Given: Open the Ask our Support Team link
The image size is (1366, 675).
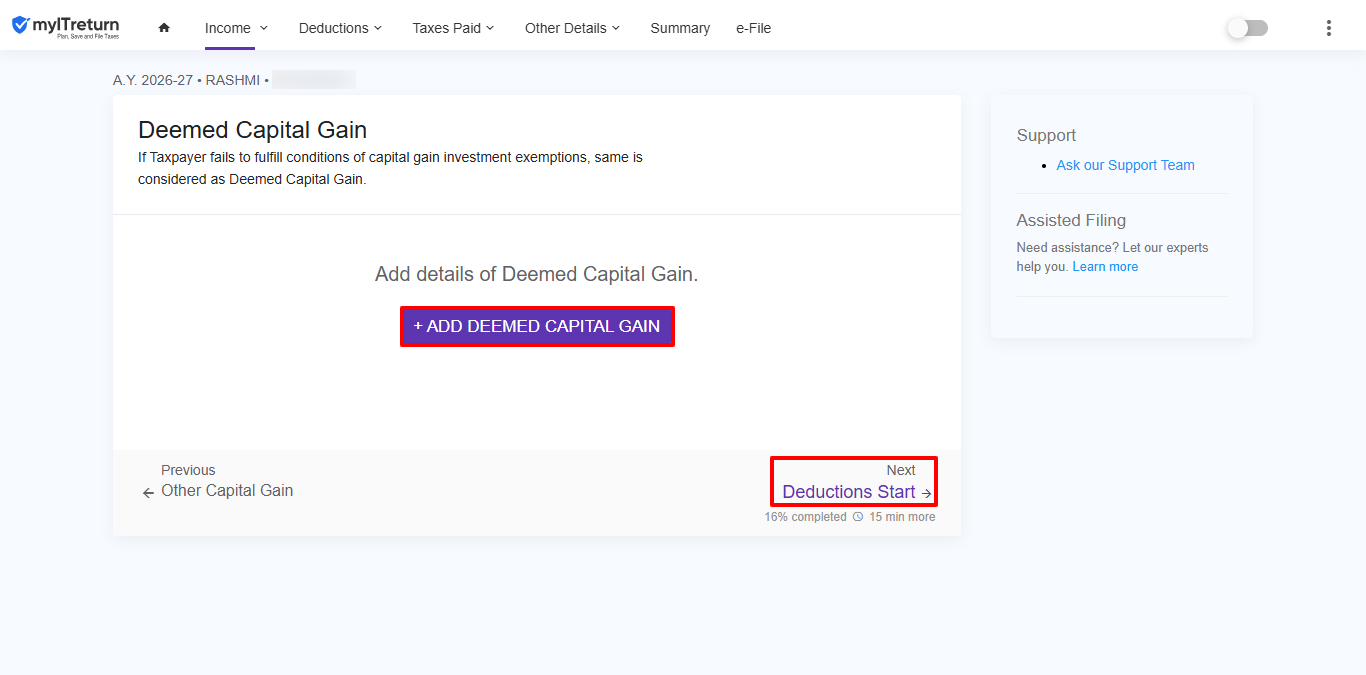Looking at the screenshot, I should click(1125, 165).
